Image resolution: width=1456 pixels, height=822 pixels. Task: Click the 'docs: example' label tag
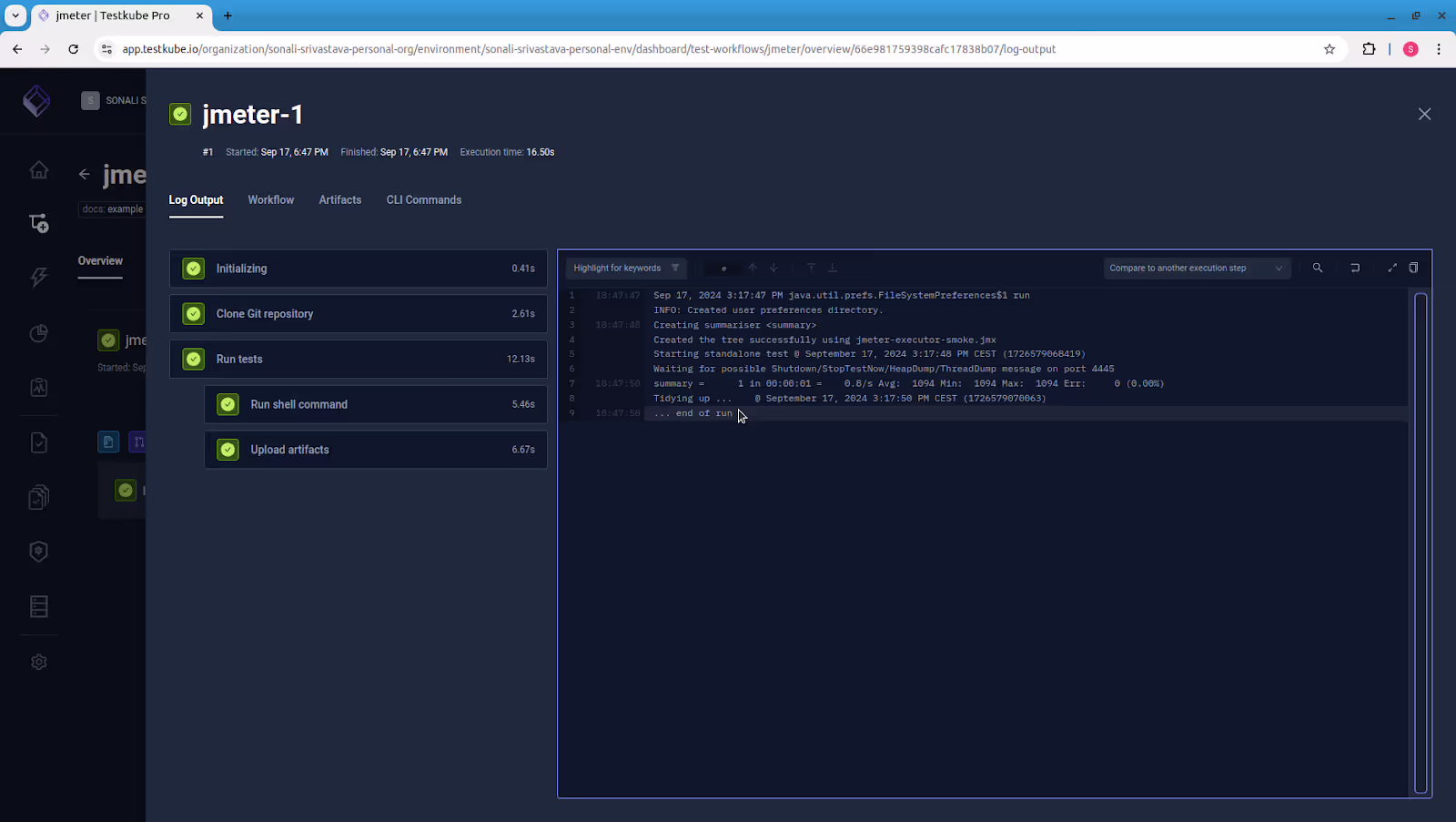click(112, 209)
